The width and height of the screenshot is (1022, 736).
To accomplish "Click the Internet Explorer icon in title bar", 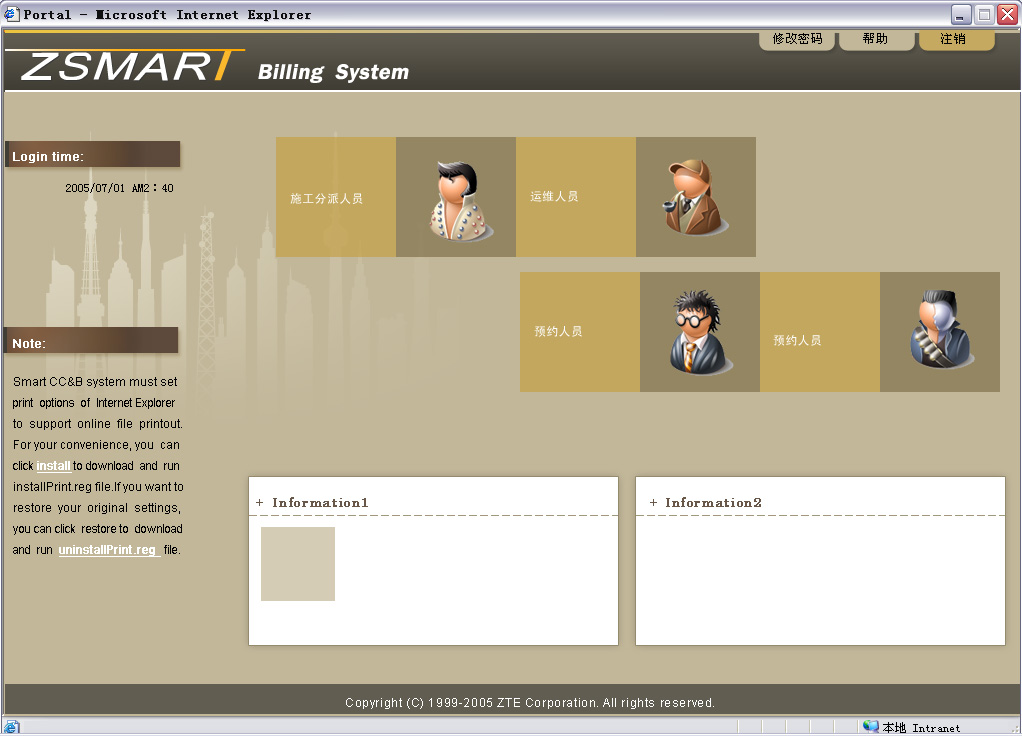I will (12, 14).
